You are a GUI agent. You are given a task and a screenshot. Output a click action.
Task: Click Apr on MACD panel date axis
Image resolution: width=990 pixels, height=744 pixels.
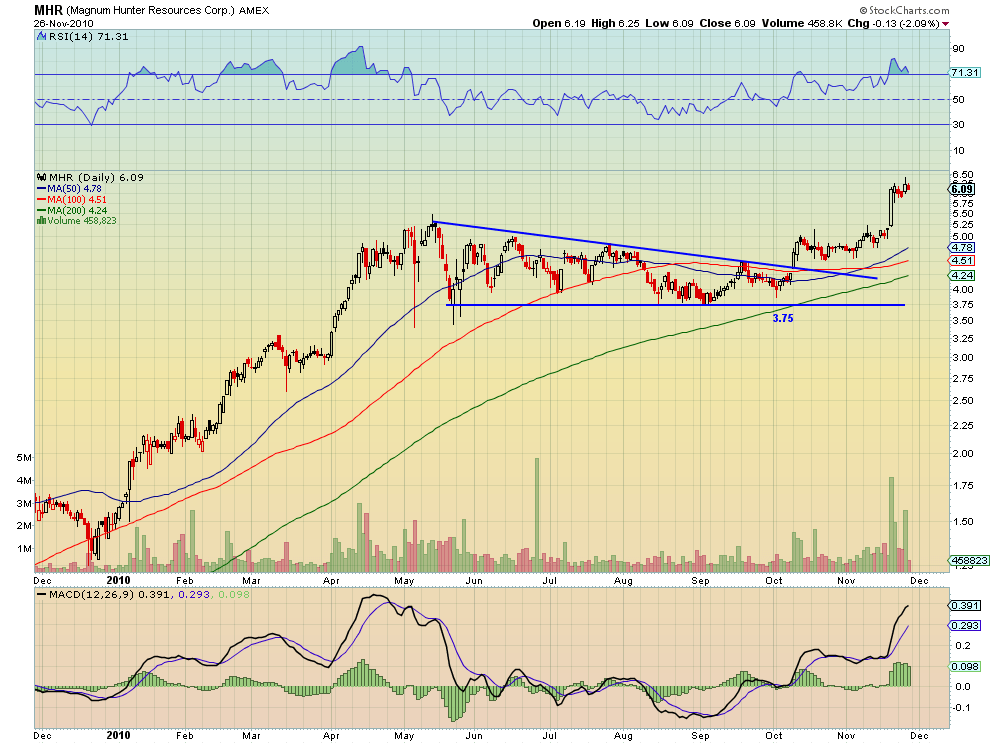point(331,736)
